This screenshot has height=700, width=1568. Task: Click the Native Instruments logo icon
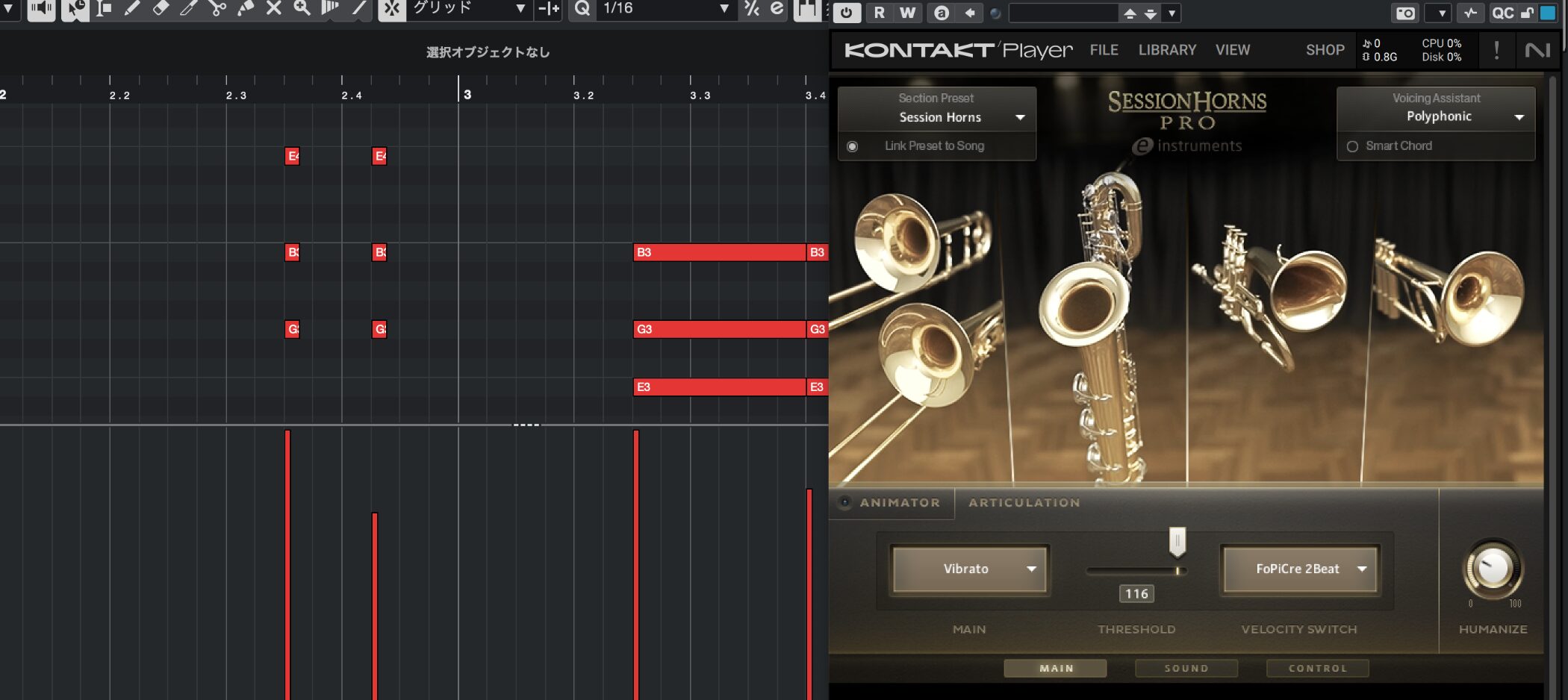(1537, 50)
